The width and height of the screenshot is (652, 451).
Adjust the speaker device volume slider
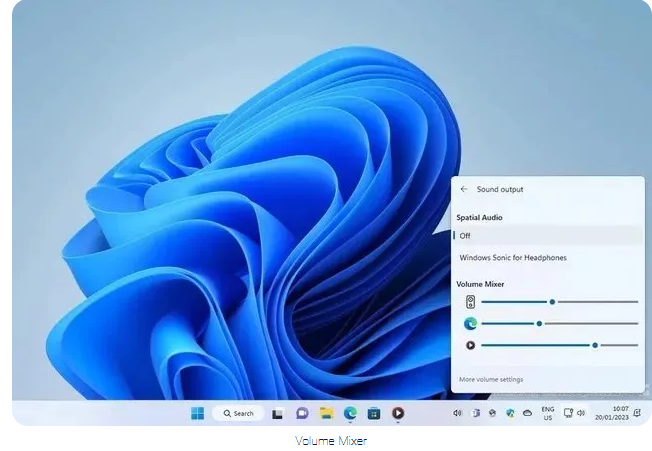pos(560,302)
